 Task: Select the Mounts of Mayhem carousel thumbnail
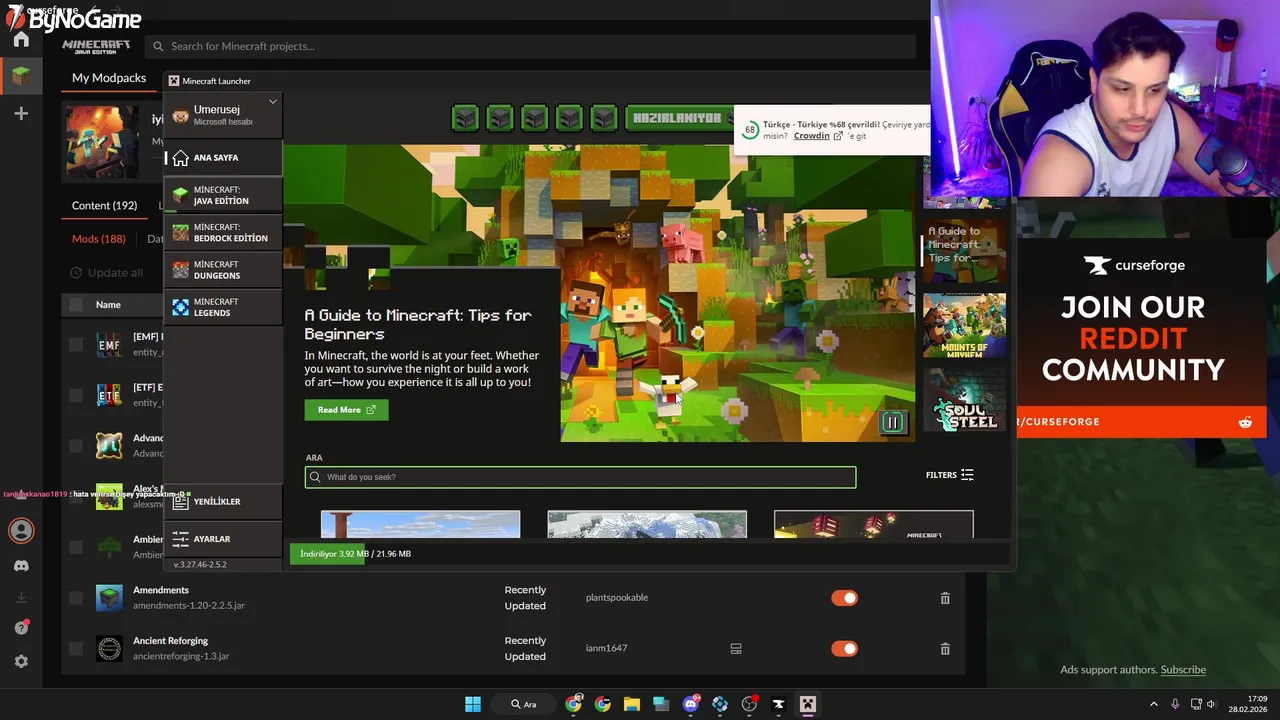pyautogui.click(x=964, y=326)
